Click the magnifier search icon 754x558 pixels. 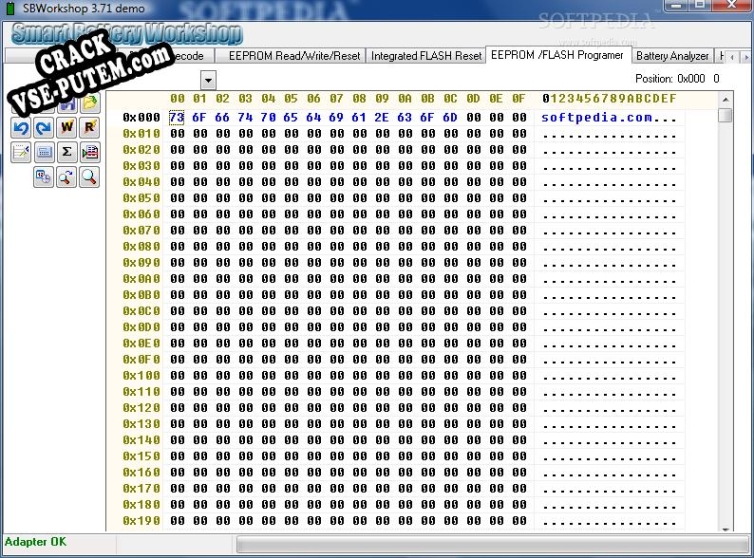coord(90,178)
